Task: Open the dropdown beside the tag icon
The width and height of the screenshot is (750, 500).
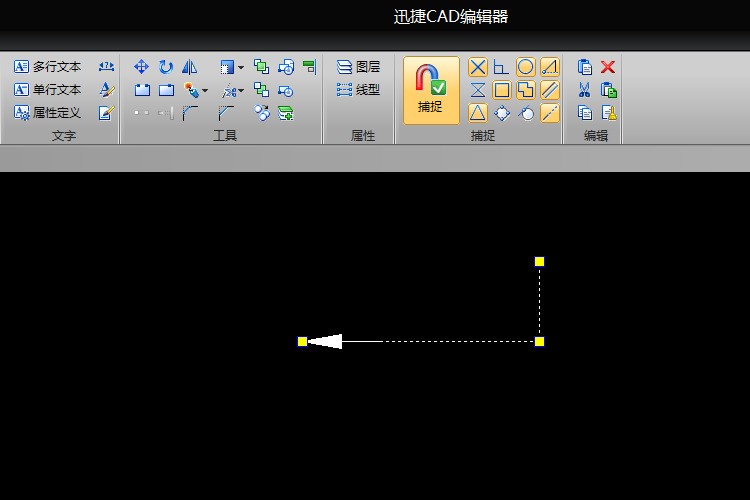Action: tap(205, 90)
